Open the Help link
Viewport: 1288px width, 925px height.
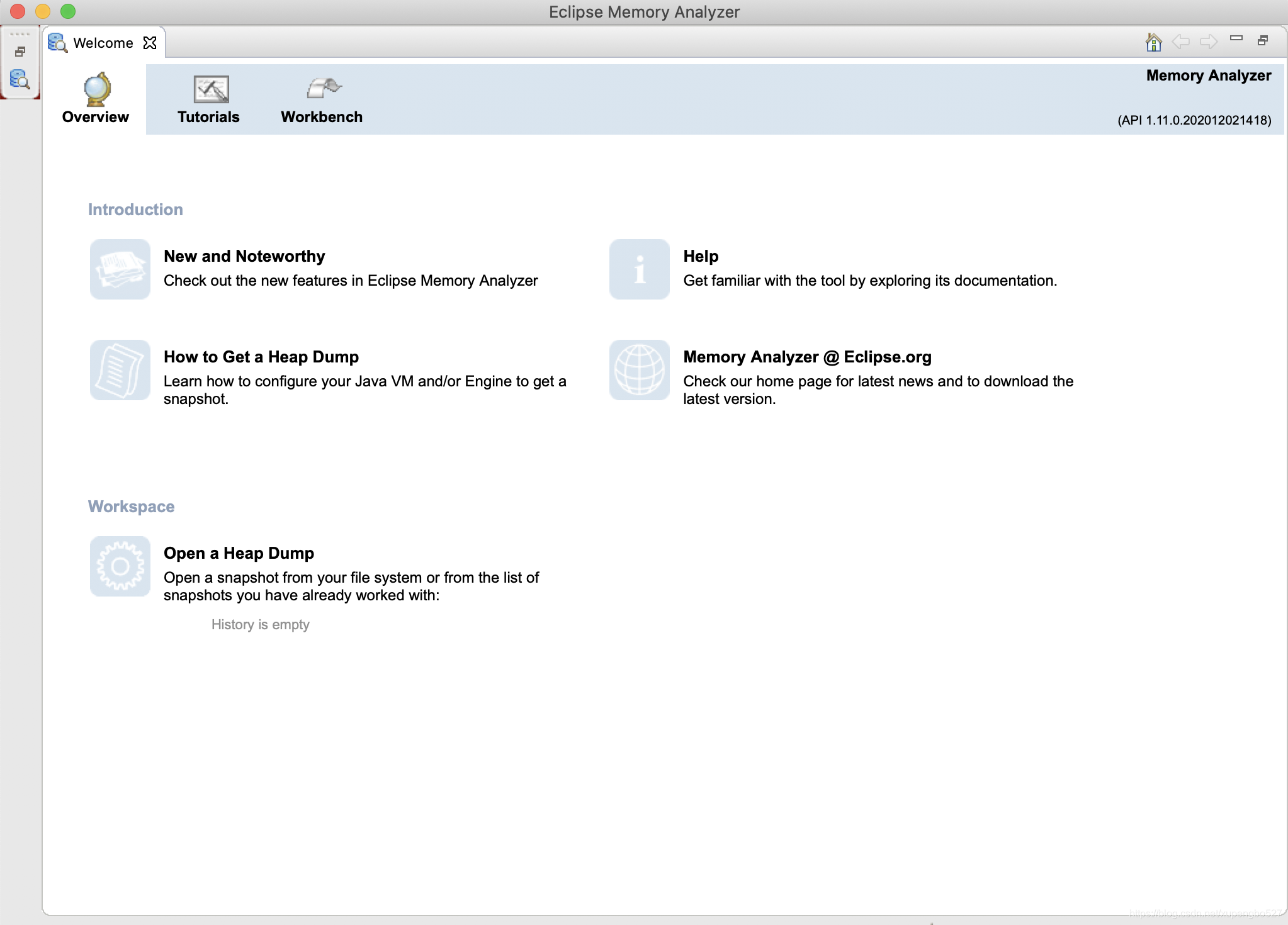pyautogui.click(x=701, y=256)
